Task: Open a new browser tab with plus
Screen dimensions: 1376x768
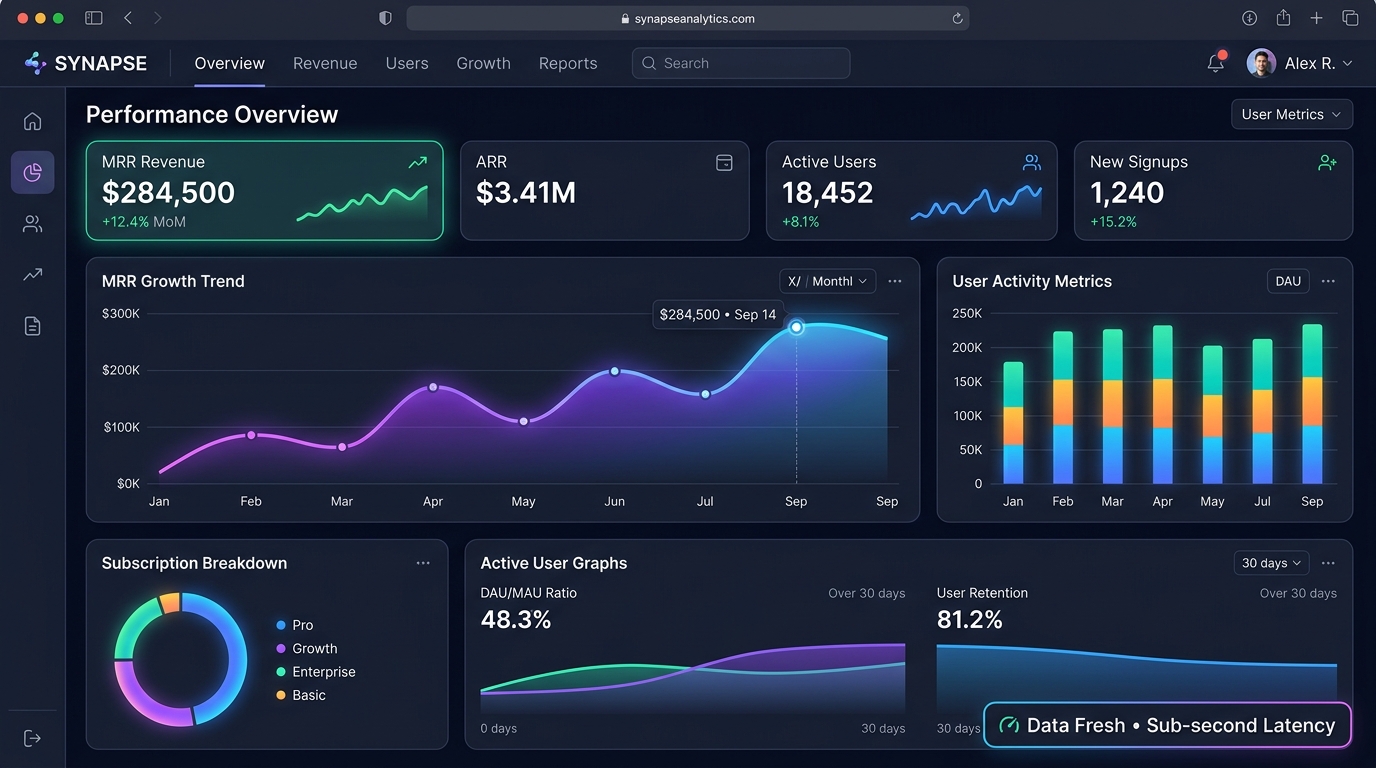Action: coord(1316,18)
